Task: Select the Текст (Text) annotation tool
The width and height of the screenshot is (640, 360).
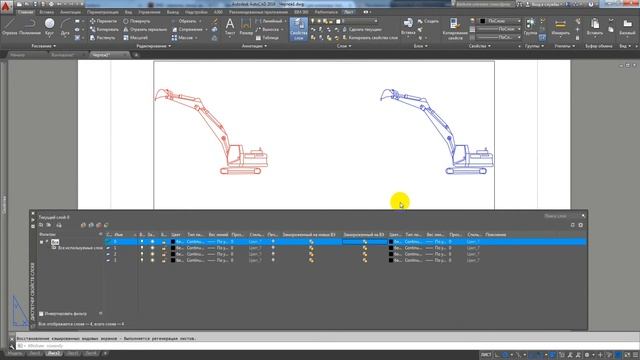Action: (230, 27)
